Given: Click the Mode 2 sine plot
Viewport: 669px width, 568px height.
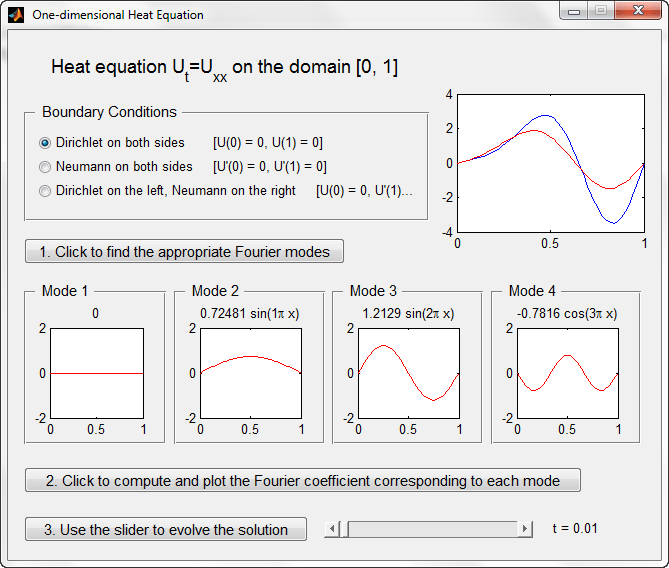Looking at the screenshot, I should coord(251,373).
